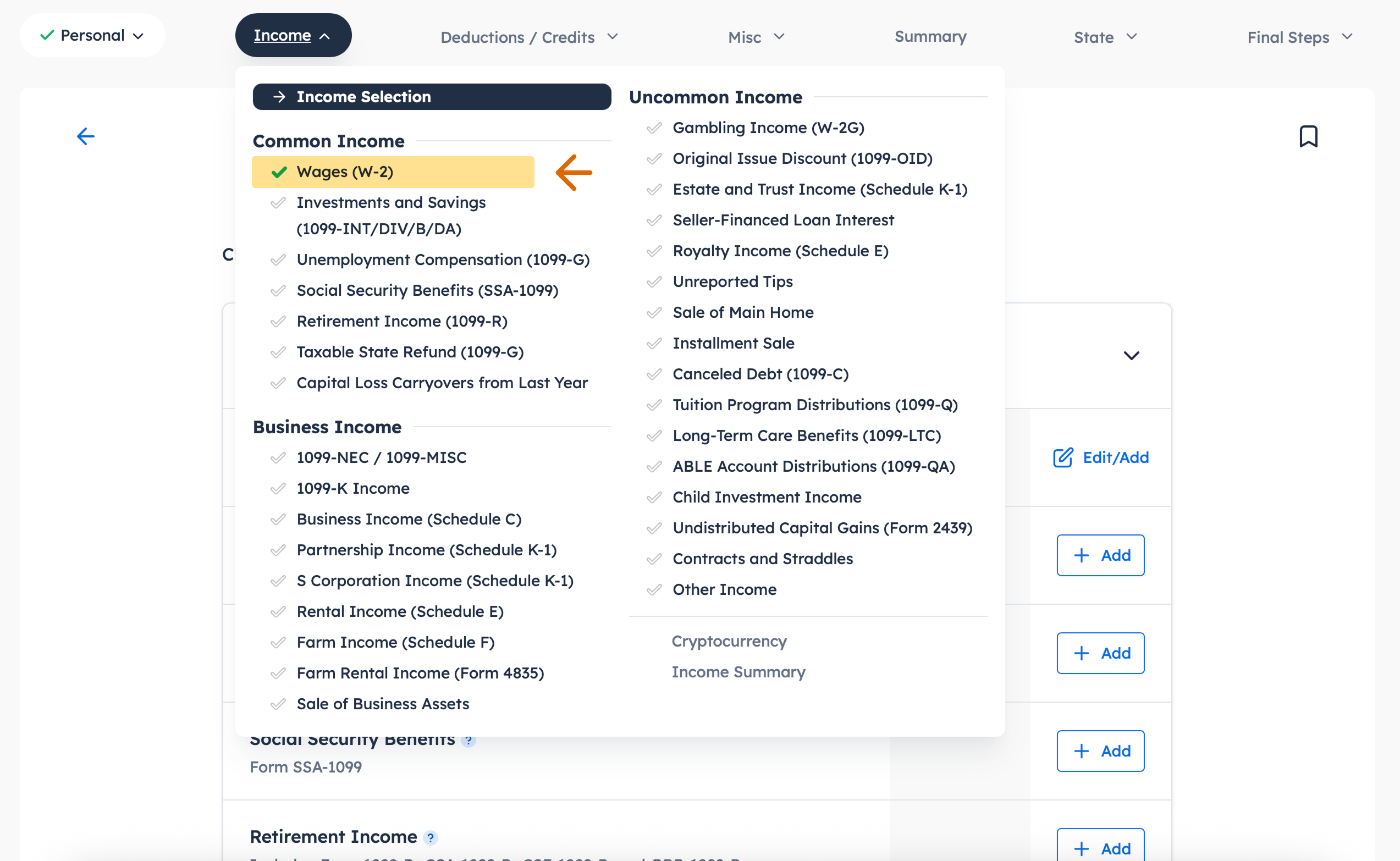Select Other Income from Uncommon Income

724,589
